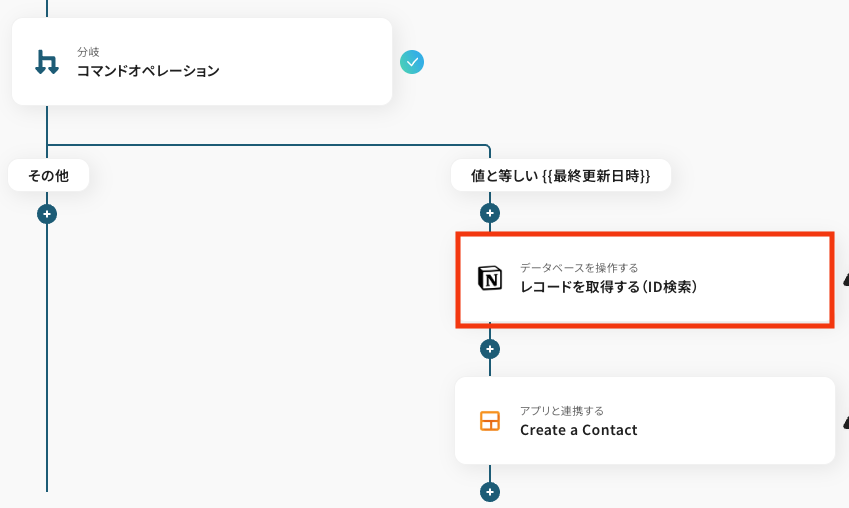Add a step between Notion and Create a Contact

point(490,349)
